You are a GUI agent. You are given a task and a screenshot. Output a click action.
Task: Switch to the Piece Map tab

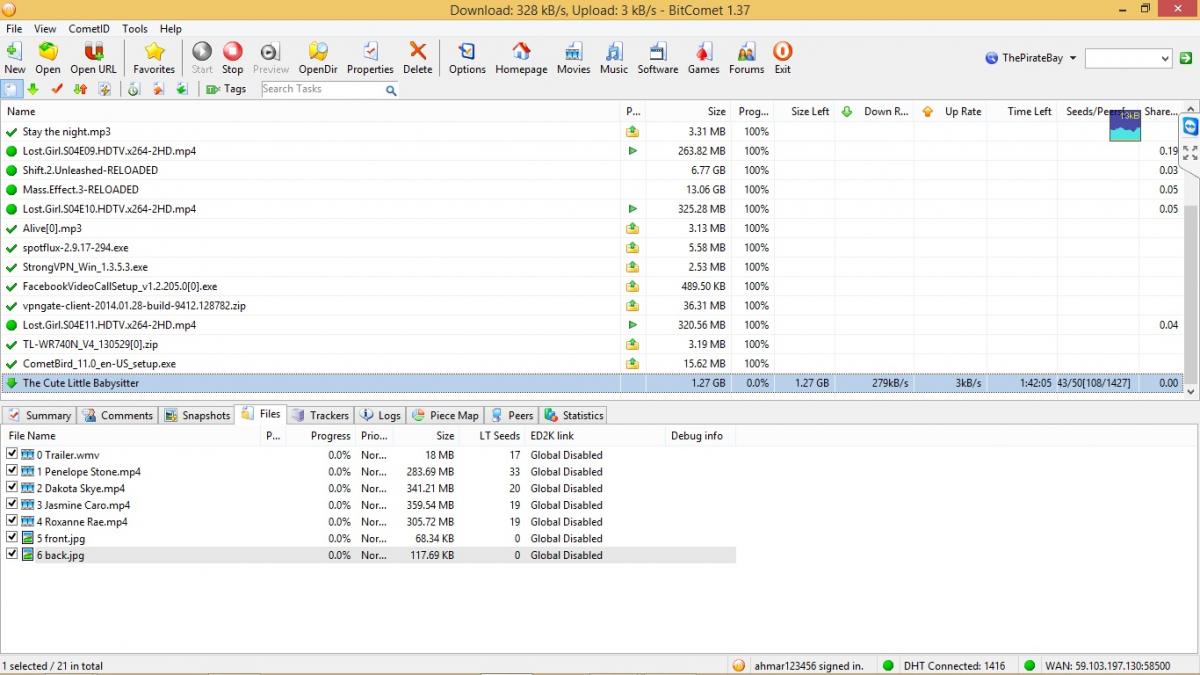tap(445, 415)
